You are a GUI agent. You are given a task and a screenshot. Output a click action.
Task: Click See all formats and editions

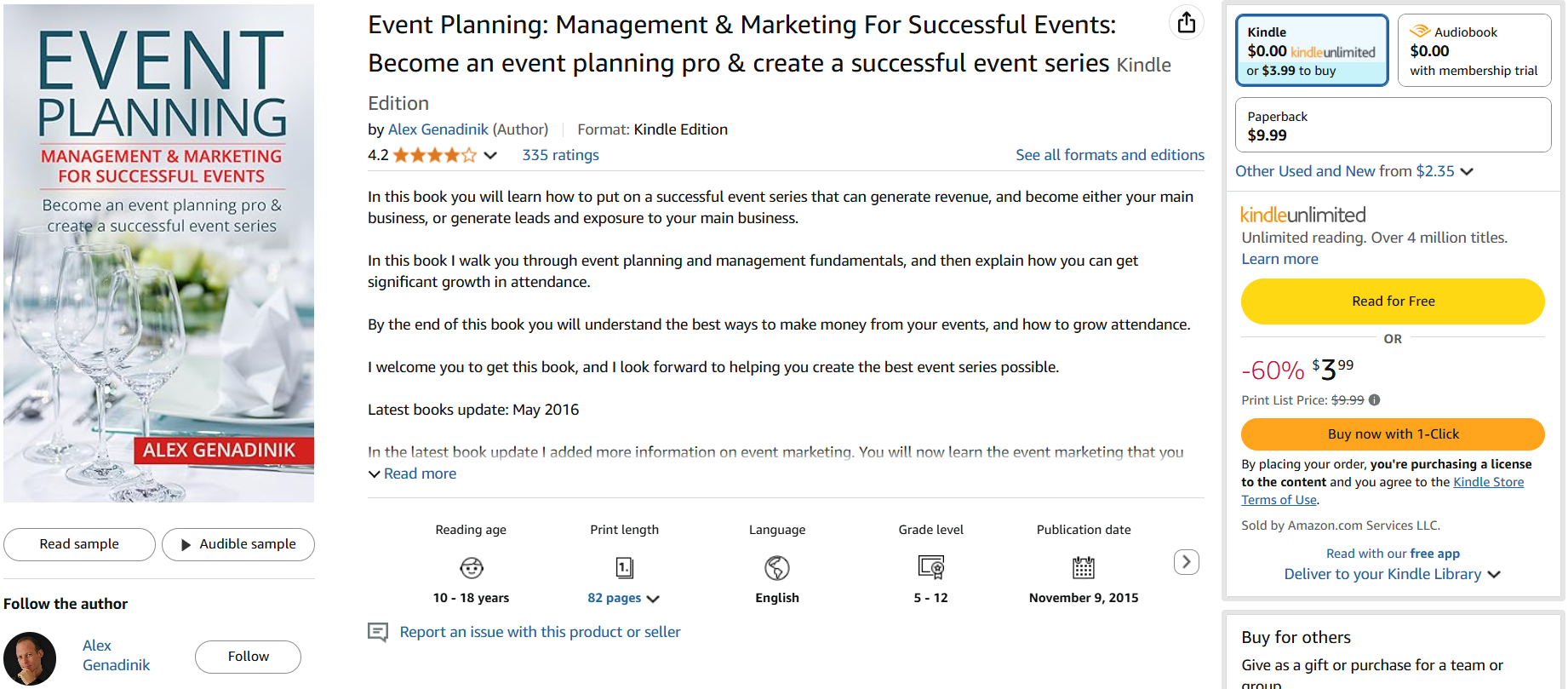point(1110,155)
